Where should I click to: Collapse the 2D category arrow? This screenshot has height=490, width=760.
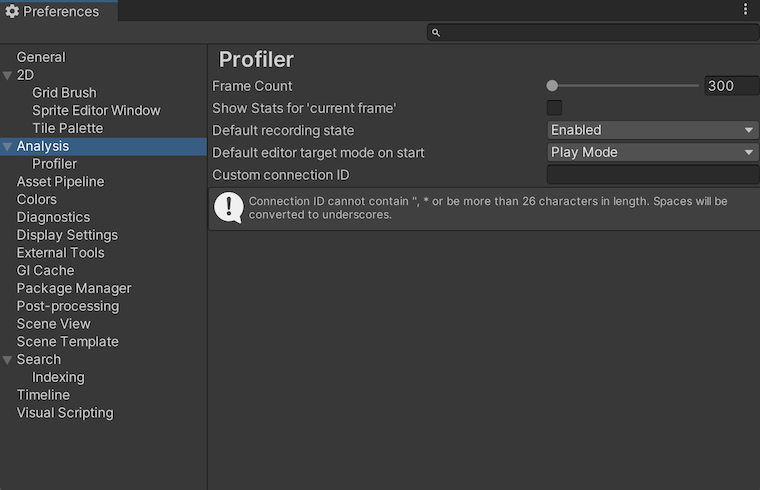point(8,75)
